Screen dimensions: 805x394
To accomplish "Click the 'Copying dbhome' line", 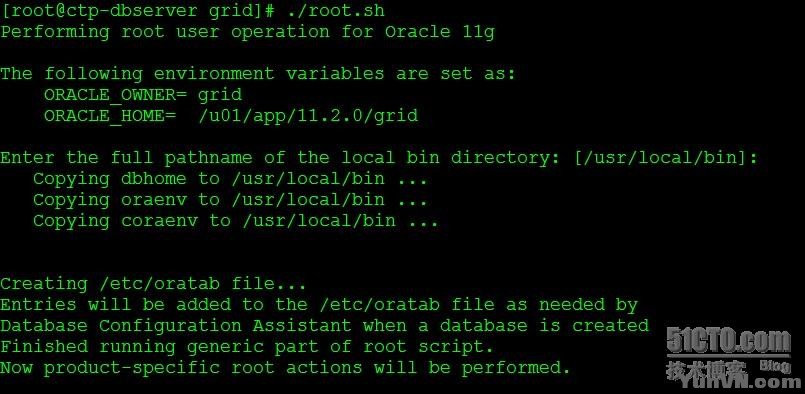I will (x=230, y=179).
